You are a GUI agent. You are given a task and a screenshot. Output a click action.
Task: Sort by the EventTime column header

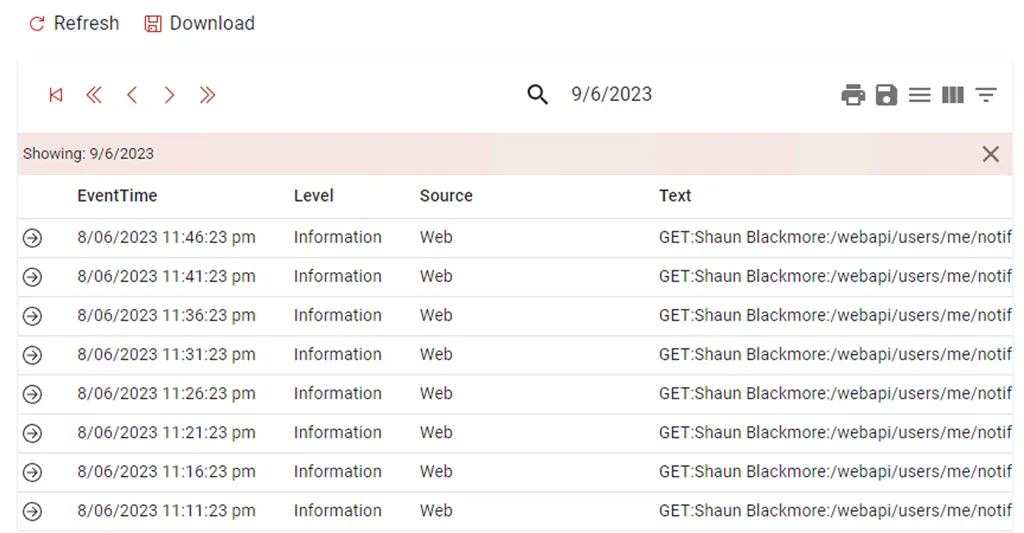[x=118, y=196]
